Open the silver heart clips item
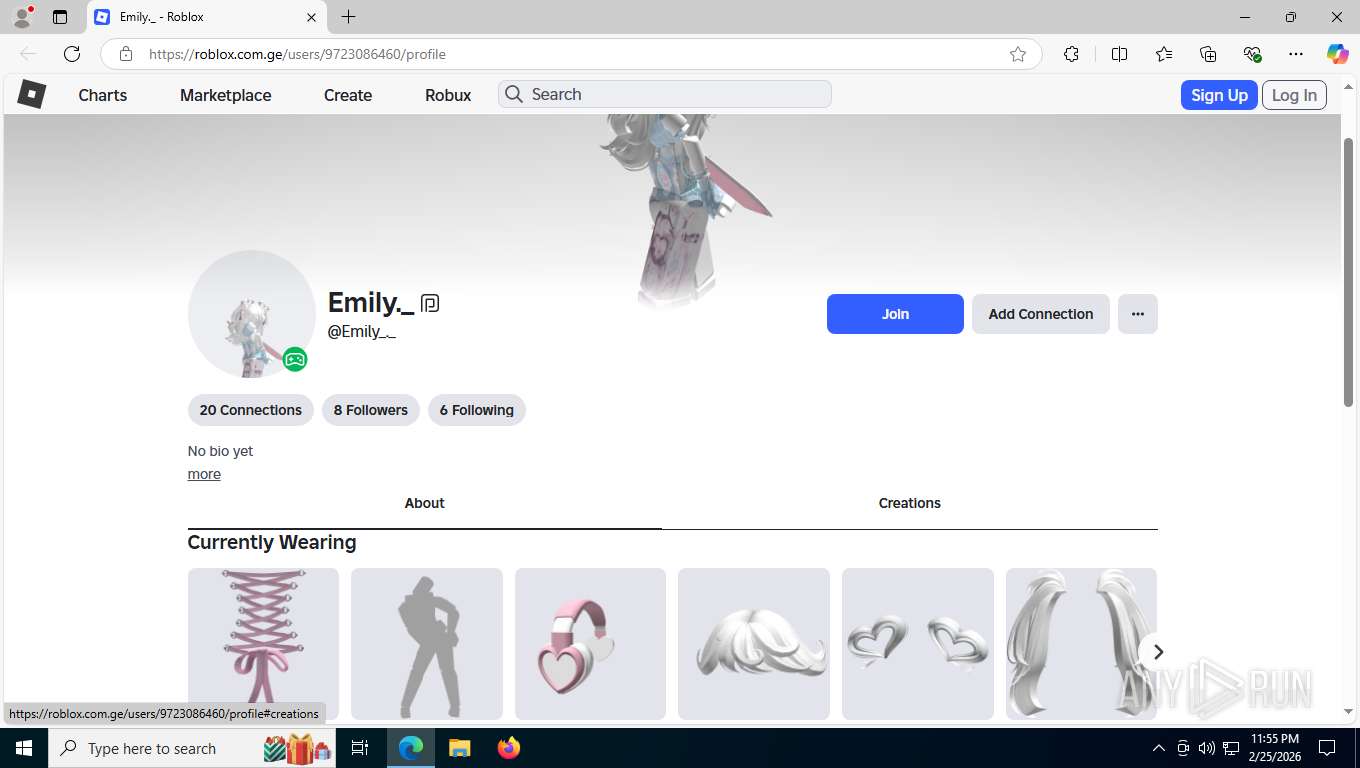This screenshot has width=1360, height=768. click(918, 644)
